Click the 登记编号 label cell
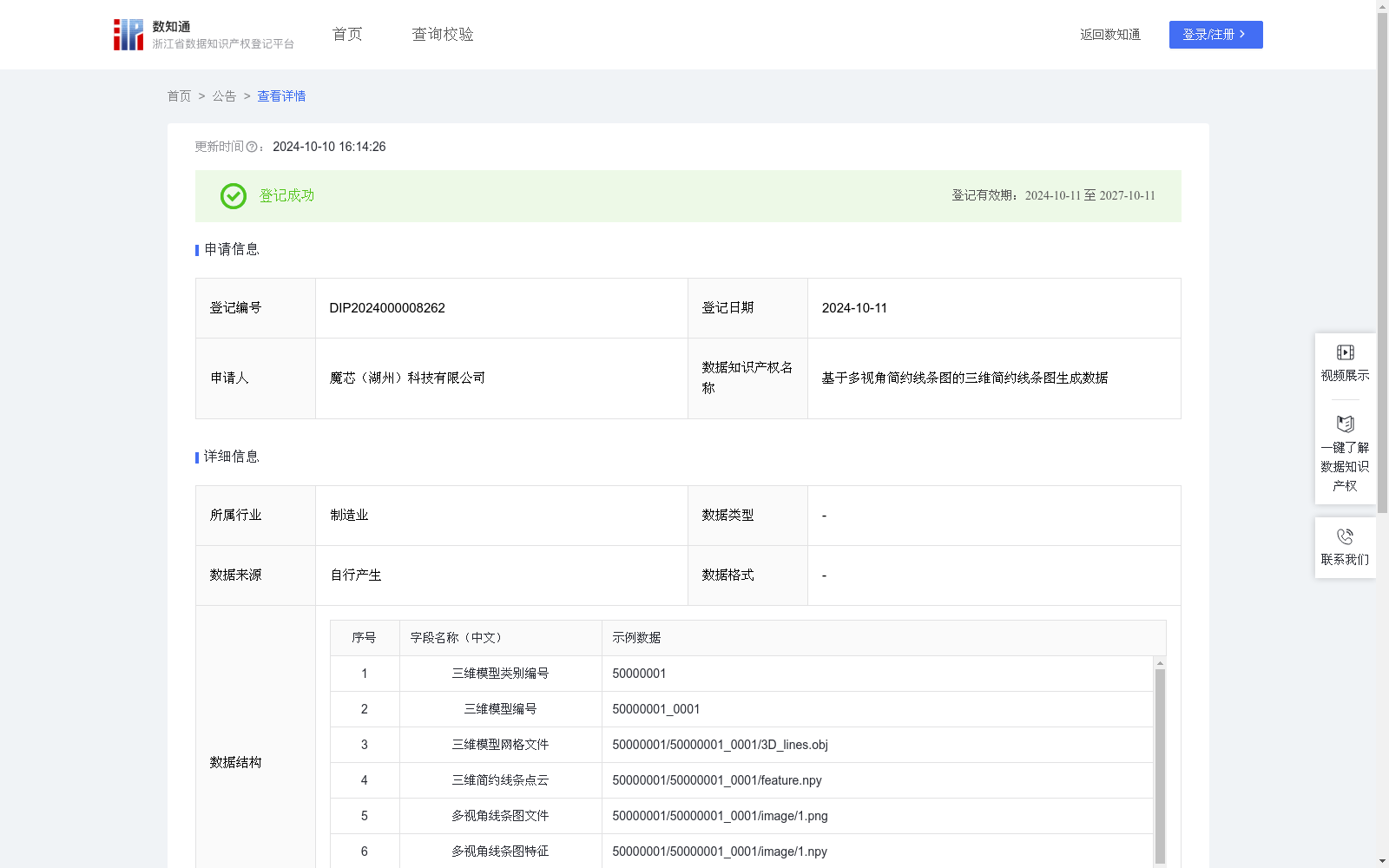Image resolution: width=1389 pixels, height=868 pixels. pyautogui.click(x=255, y=308)
